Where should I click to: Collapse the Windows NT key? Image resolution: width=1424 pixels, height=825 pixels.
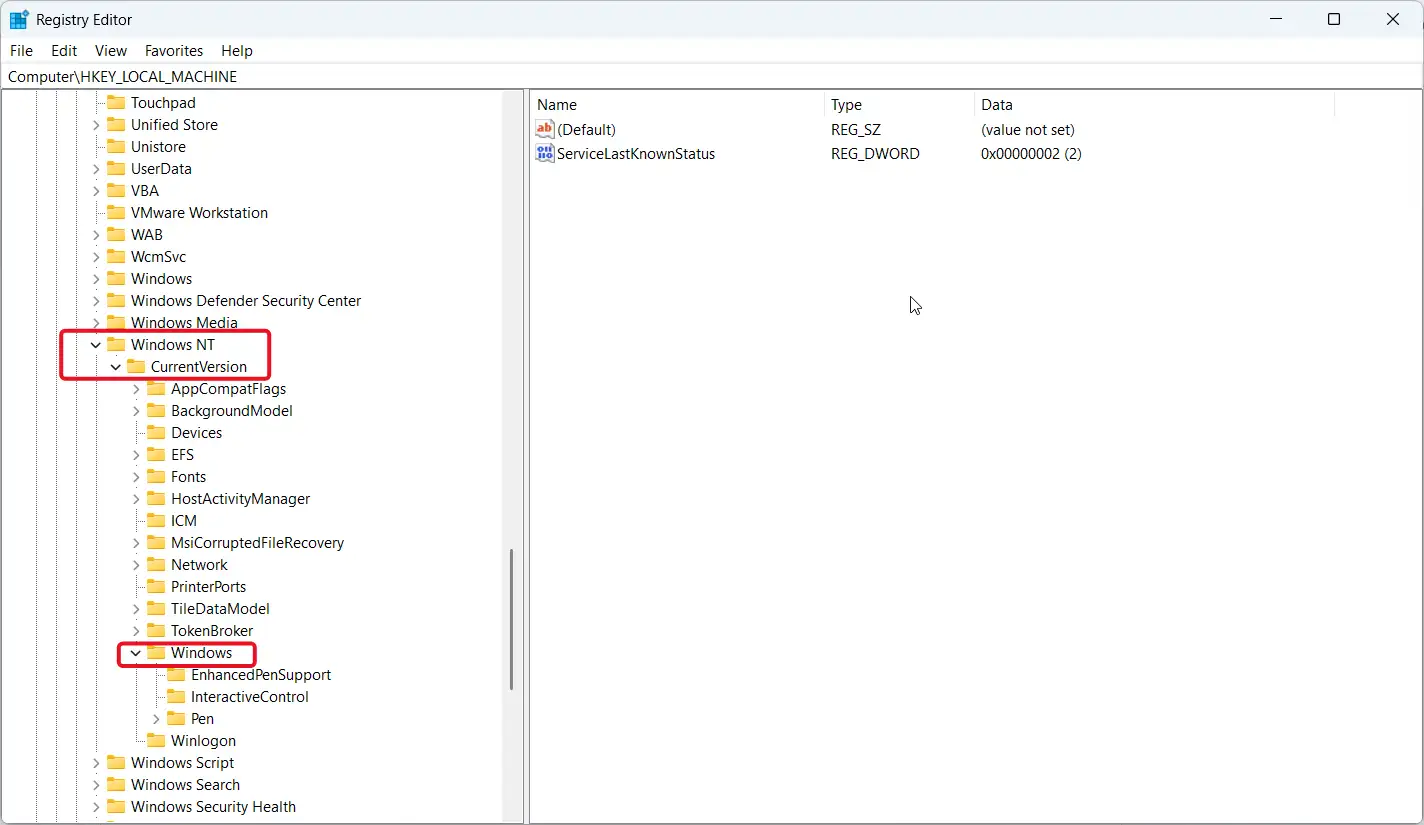[x=96, y=345]
